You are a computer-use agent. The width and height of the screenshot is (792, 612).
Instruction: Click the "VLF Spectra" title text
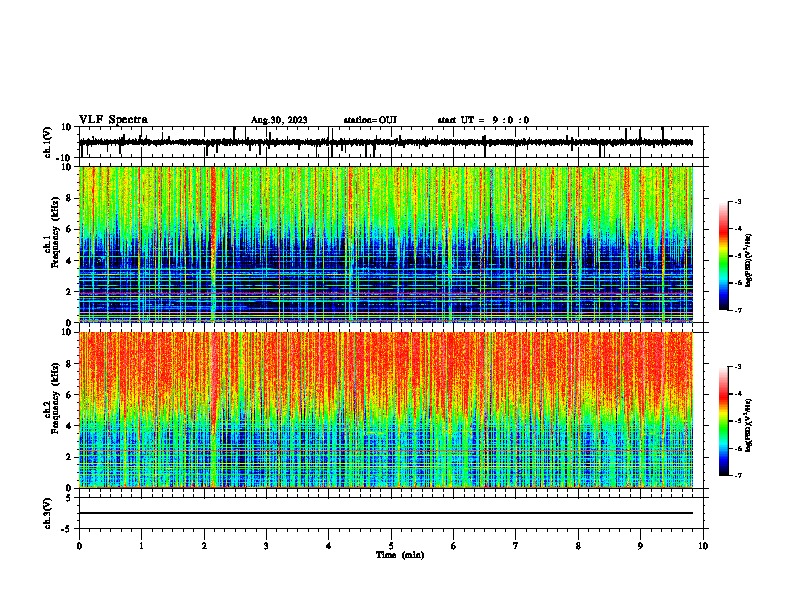tap(113, 120)
